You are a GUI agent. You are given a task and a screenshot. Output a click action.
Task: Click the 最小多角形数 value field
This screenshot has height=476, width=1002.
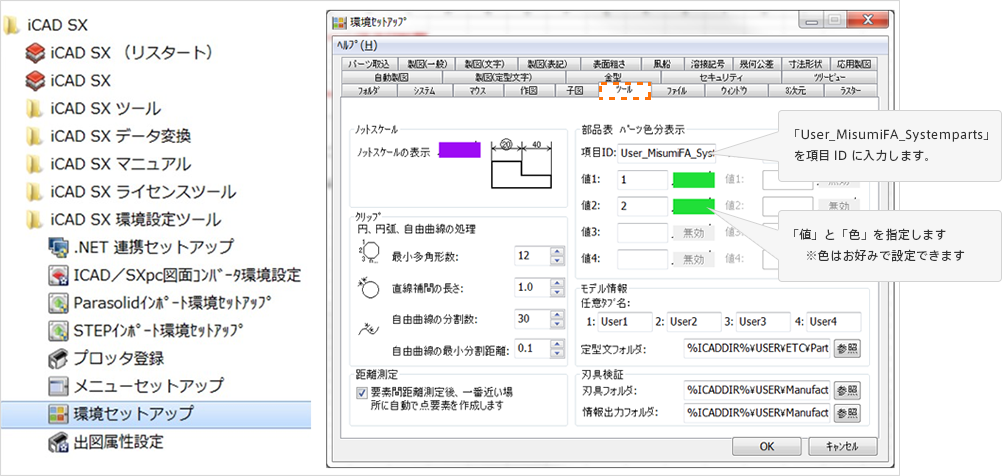tap(533, 257)
